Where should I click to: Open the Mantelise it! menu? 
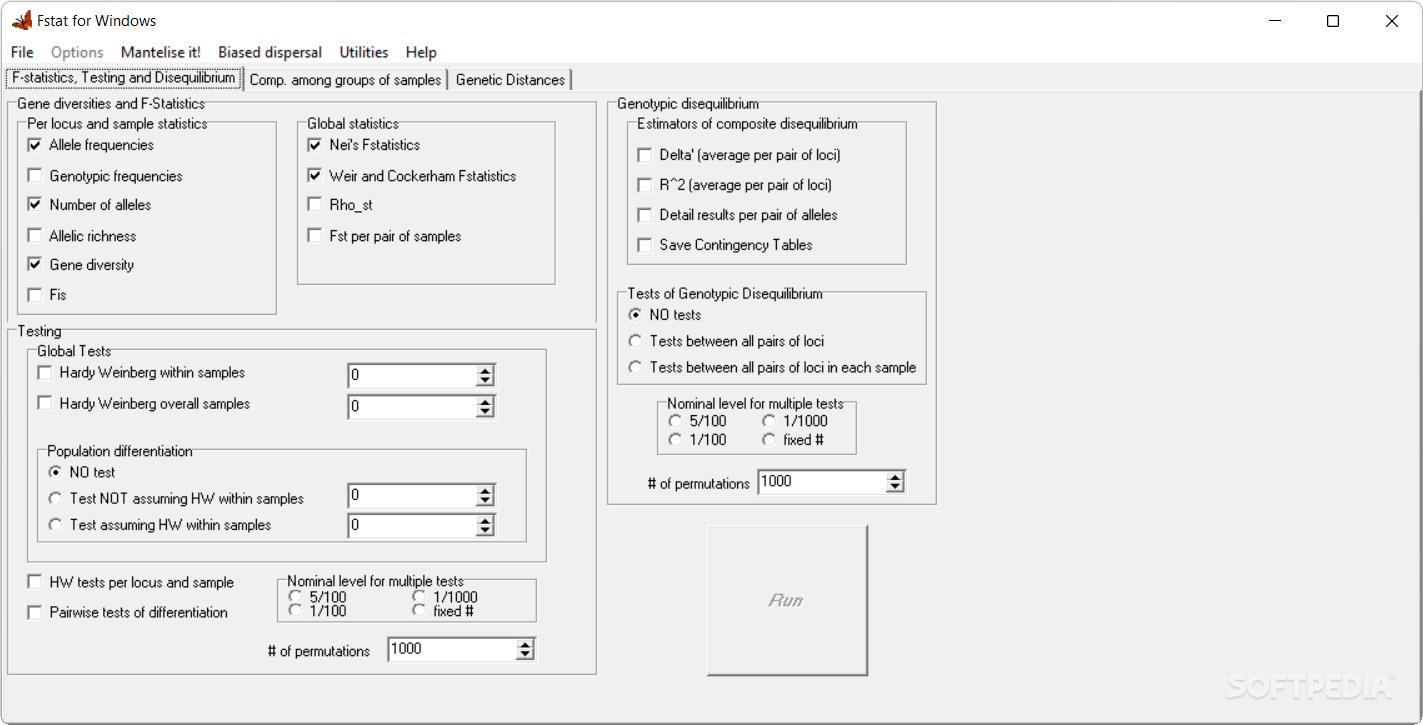(160, 52)
